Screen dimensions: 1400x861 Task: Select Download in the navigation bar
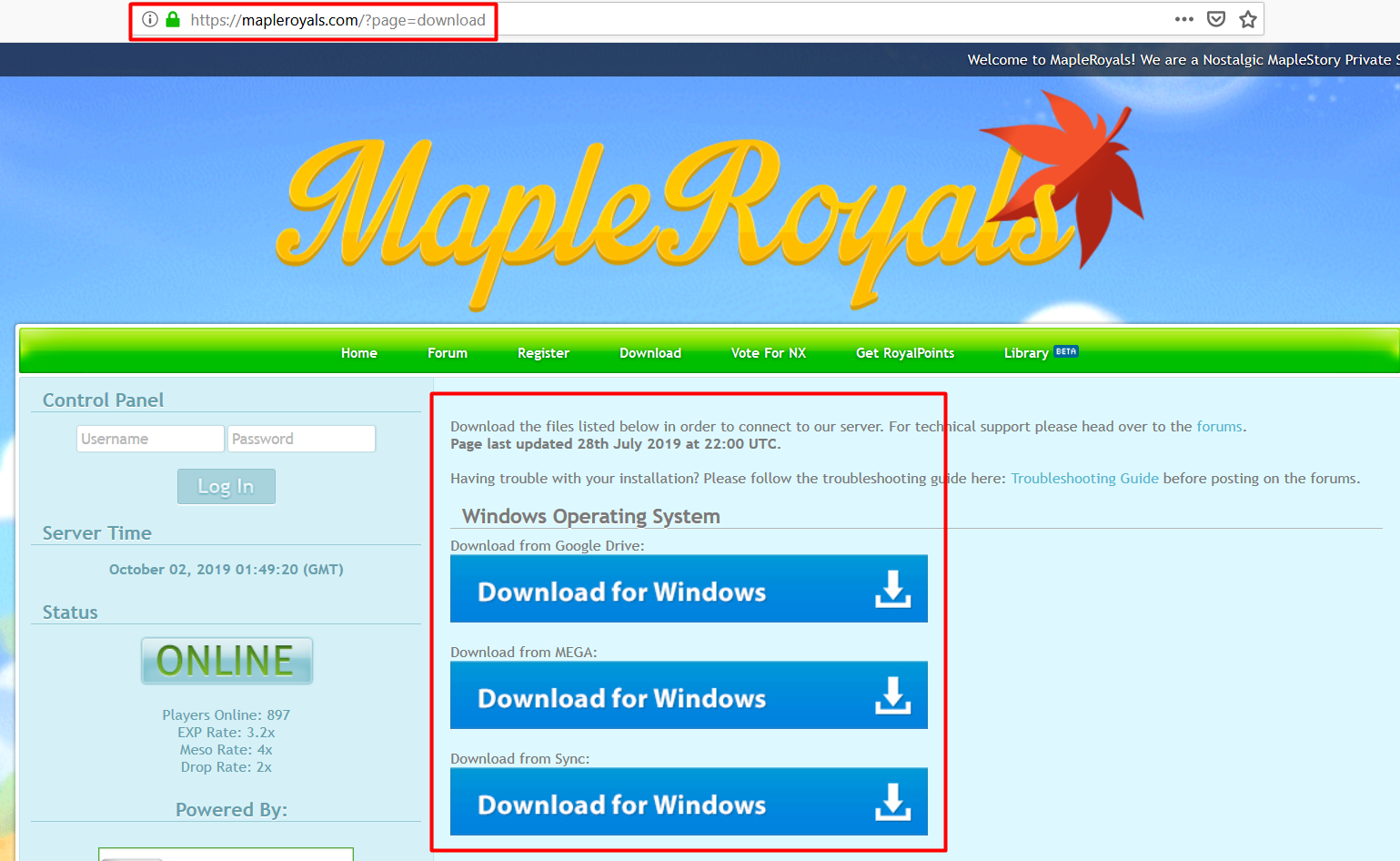(x=650, y=353)
